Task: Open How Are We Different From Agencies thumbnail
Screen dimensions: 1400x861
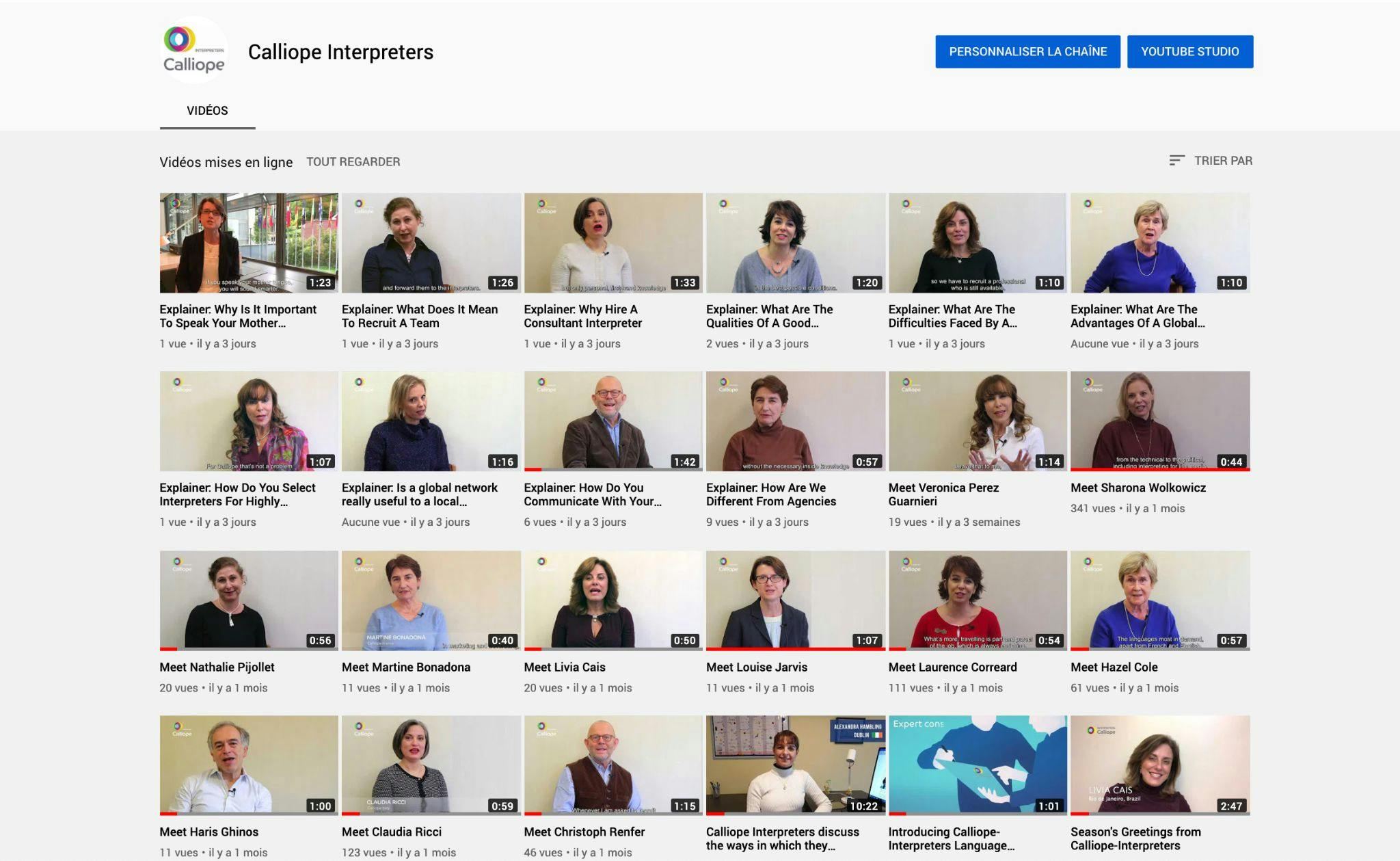Action: click(795, 421)
